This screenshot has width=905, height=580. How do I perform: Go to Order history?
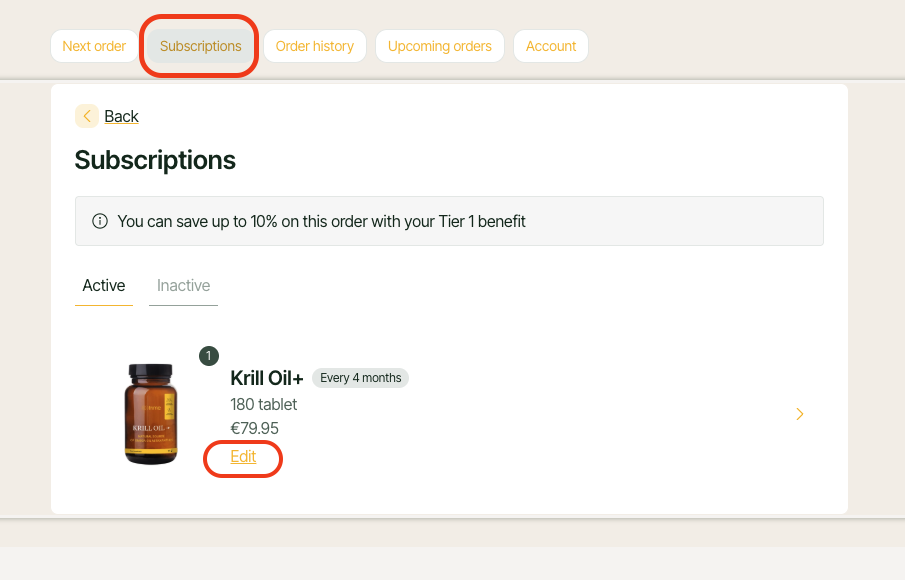click(x=315, y=46)
